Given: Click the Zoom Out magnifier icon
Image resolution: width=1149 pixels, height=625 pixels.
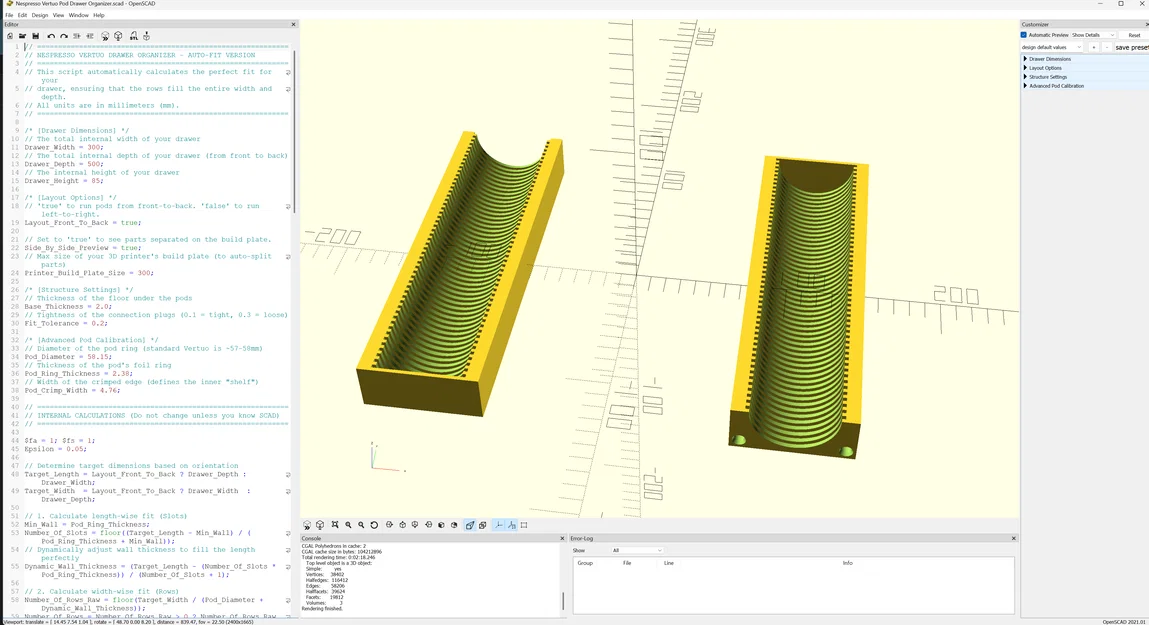Looking at the screenshot, I should pyautogui.click(x=361, y=525).
